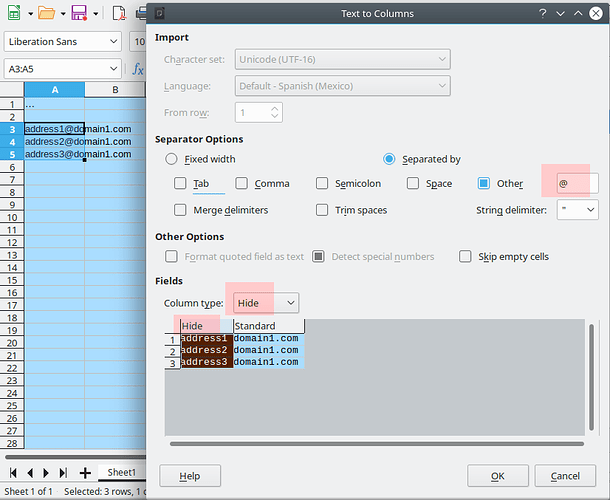This screenshot has width=610, height=500.
Task: Enable the Tab separator checkbox
Action: [x=180, y=183]
